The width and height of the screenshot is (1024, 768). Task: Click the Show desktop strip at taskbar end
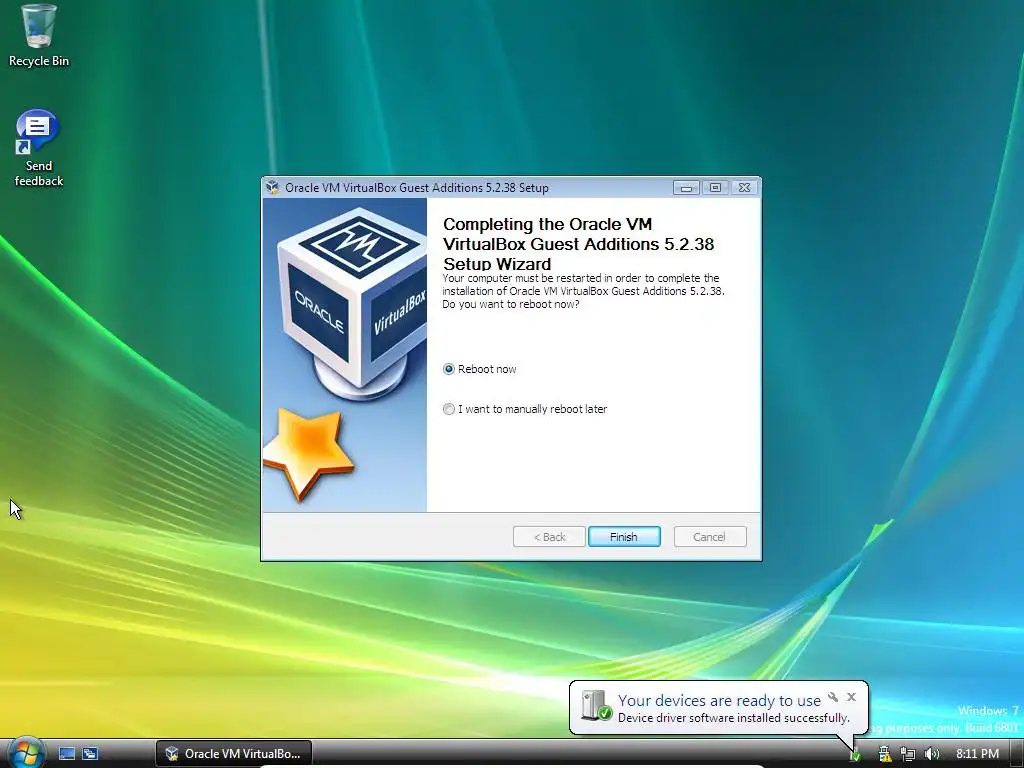[x=1017, y=754]
